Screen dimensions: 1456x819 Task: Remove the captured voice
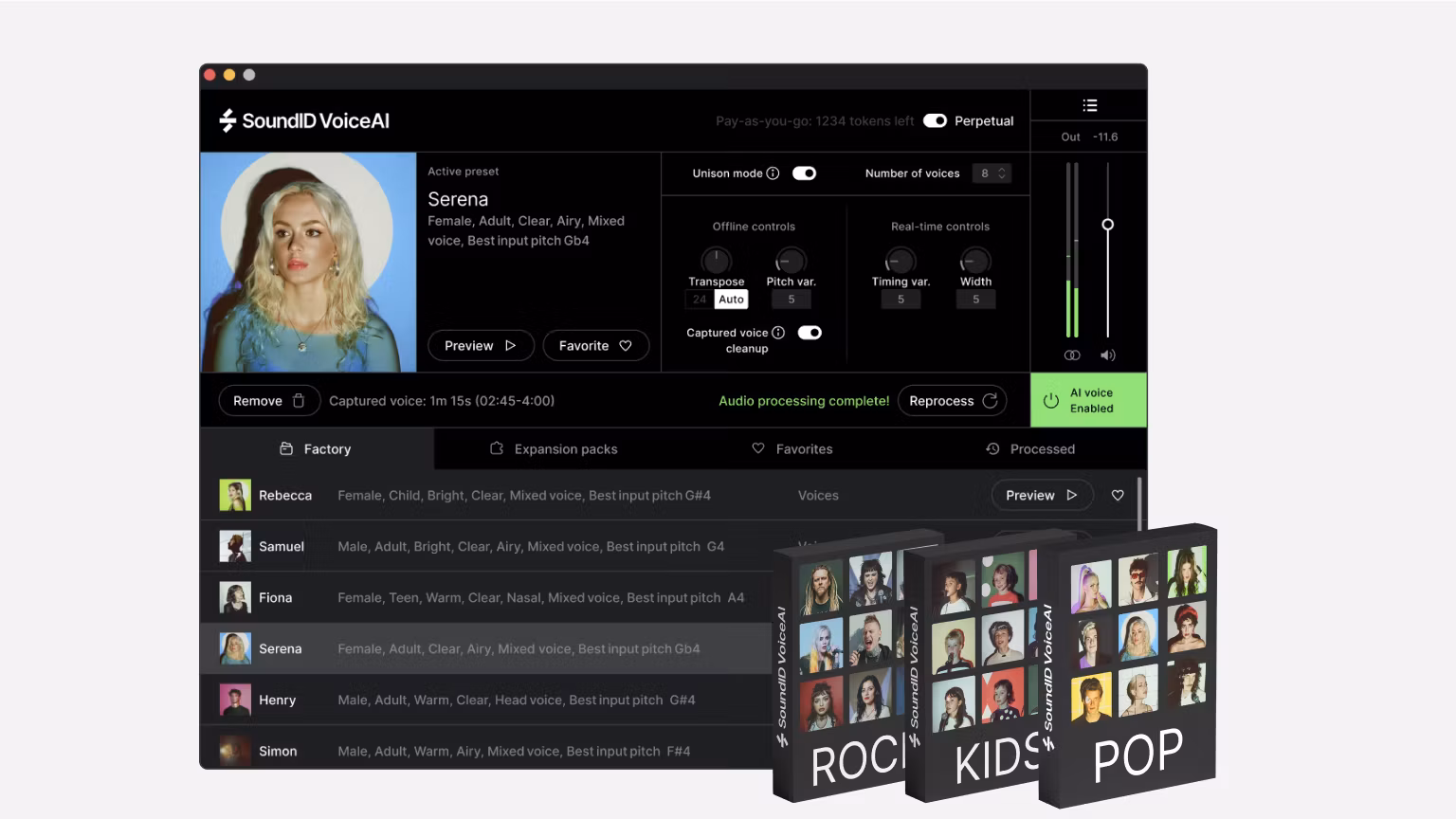coord(269,401)
